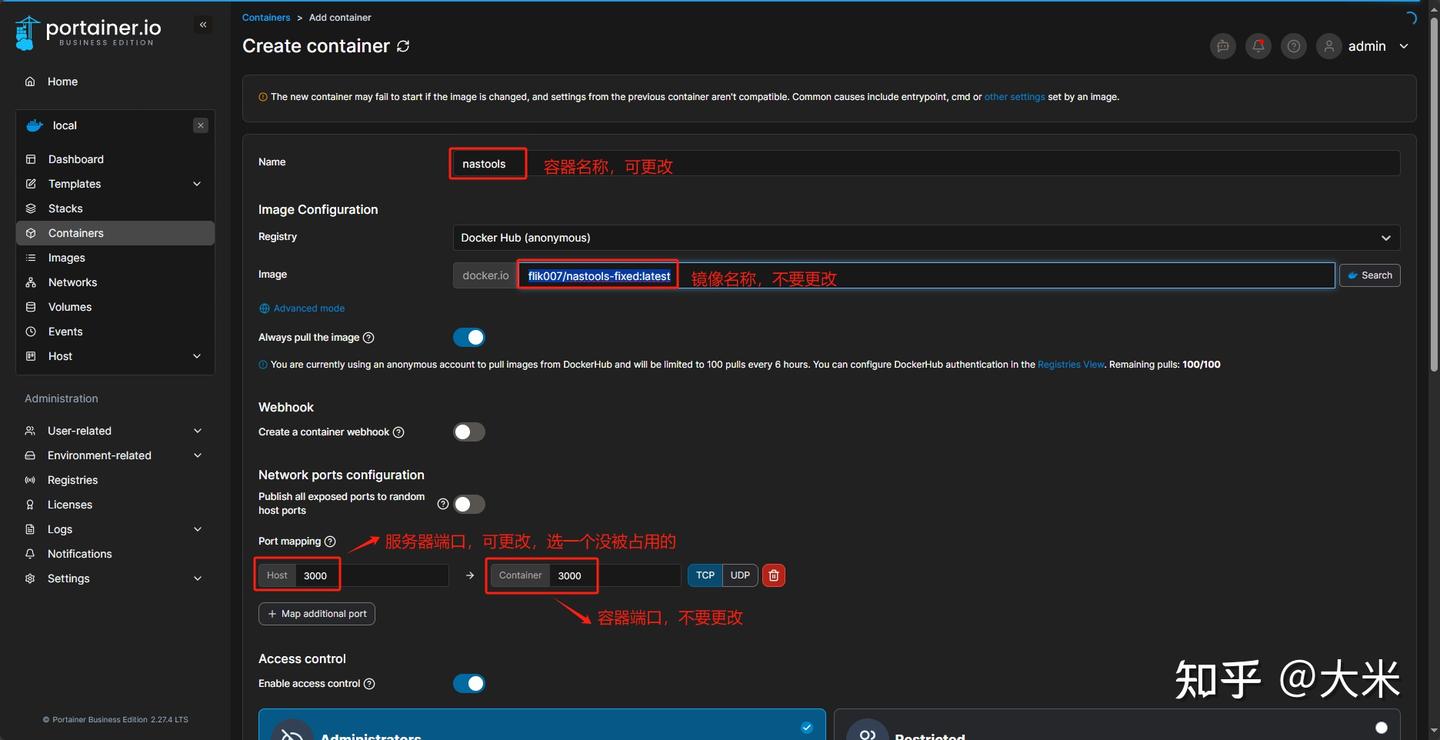Viewport: 1440px width, 740px height.
Task: Expand the Templates sidebar menu
Action: 75,183
